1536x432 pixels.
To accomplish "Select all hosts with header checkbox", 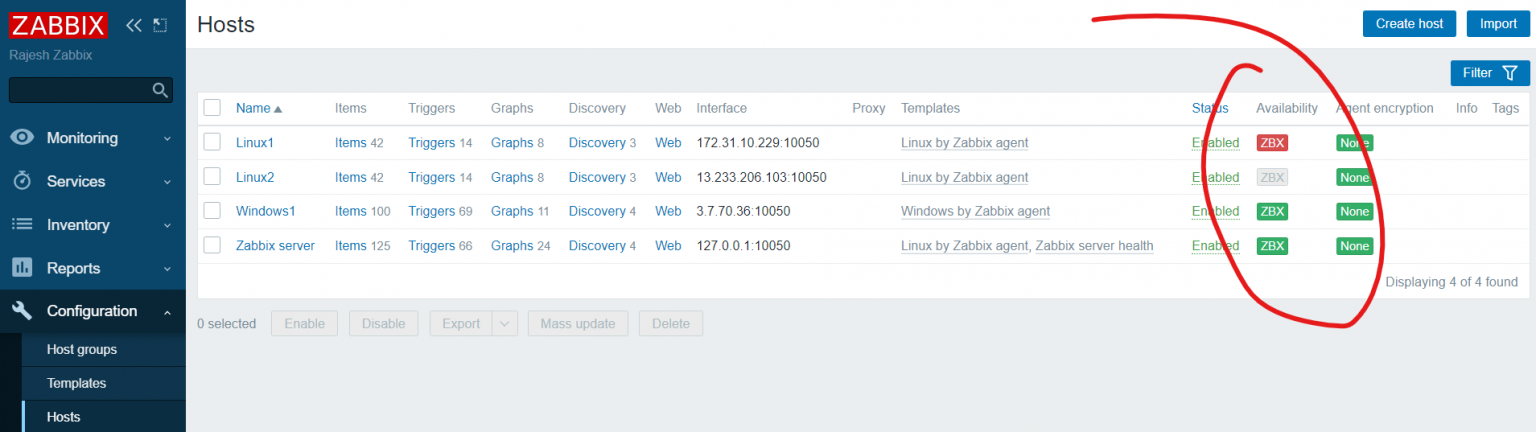I will tap(212, 108).
